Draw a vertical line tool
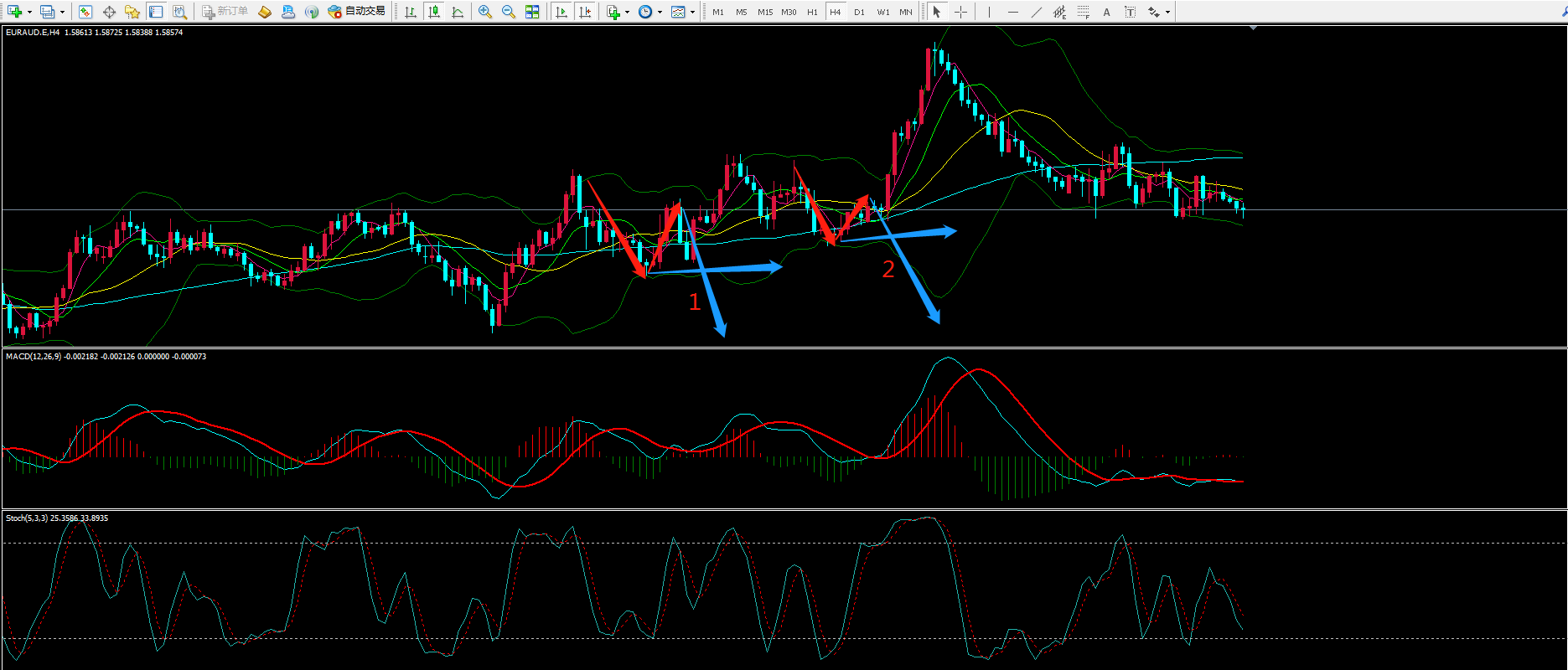This screenshot has height=670, width=1568. (x=989, y=12)
